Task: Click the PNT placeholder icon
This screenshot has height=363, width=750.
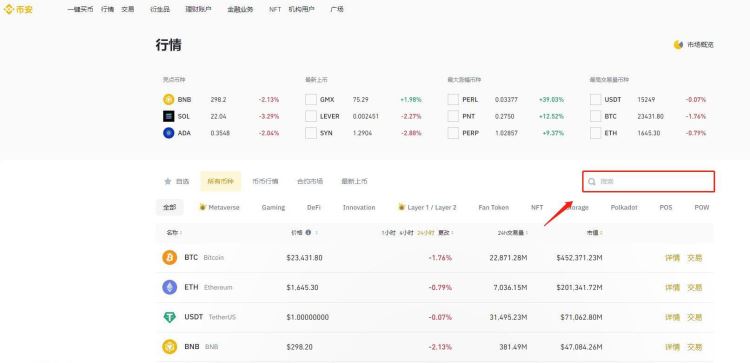Action: [453, 116]
